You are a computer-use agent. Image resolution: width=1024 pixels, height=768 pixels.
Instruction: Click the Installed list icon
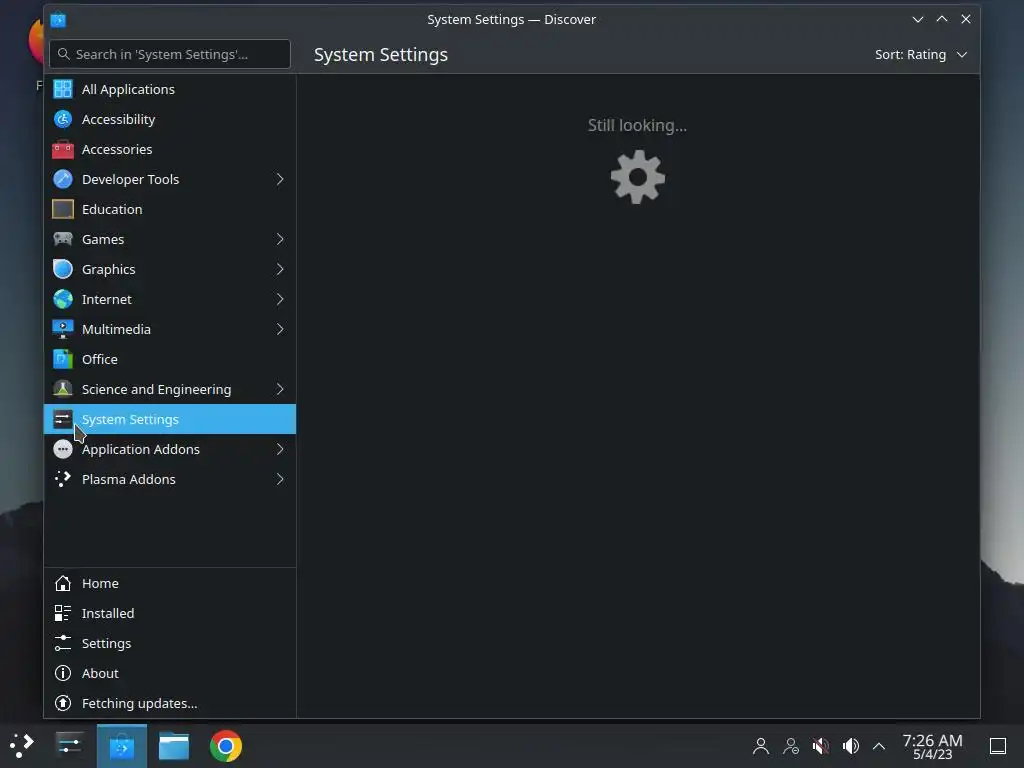pos(63,613)
